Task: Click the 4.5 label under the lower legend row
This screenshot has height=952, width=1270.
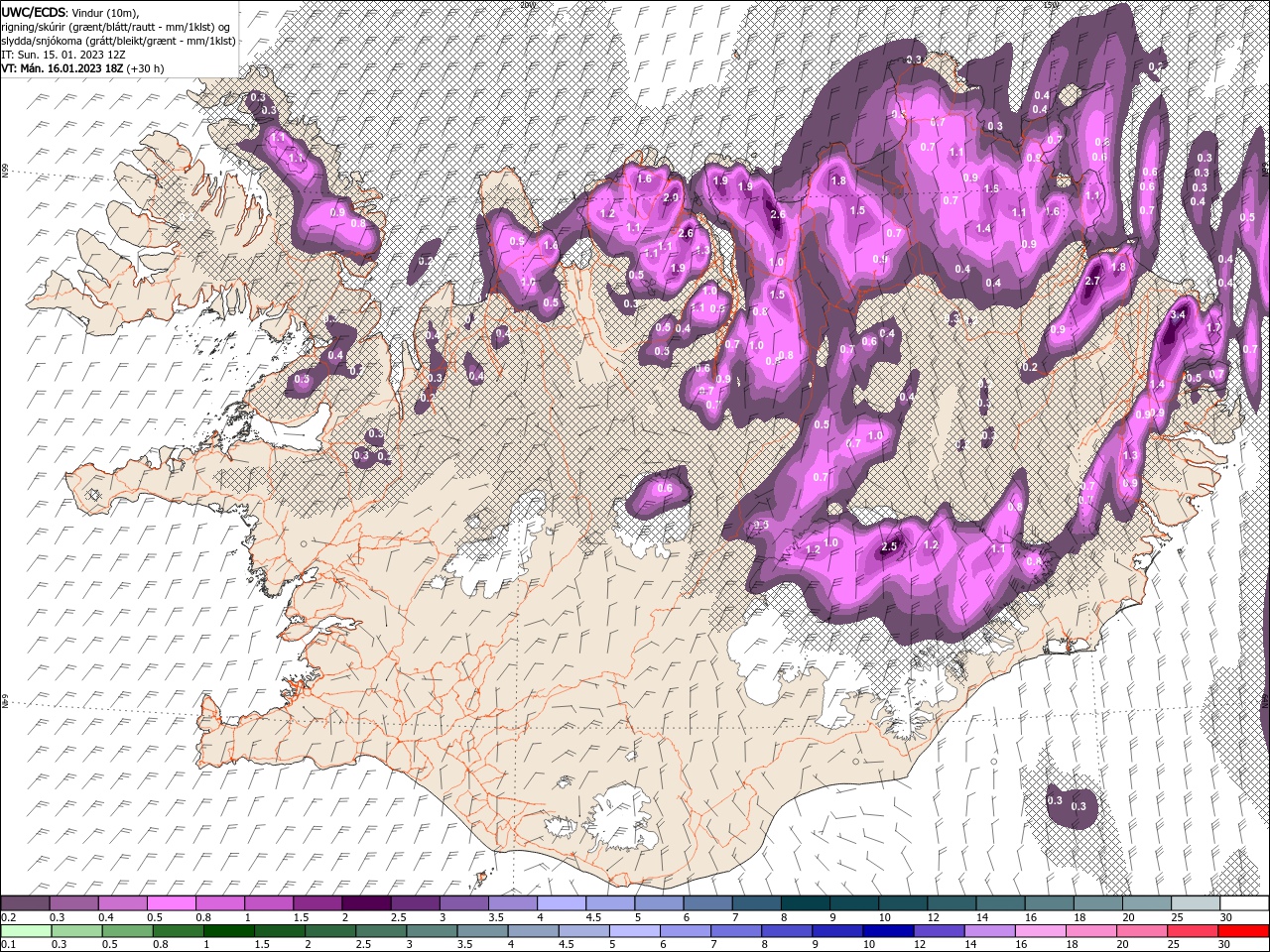Action: pyautogui.click(x=567, y=944)
